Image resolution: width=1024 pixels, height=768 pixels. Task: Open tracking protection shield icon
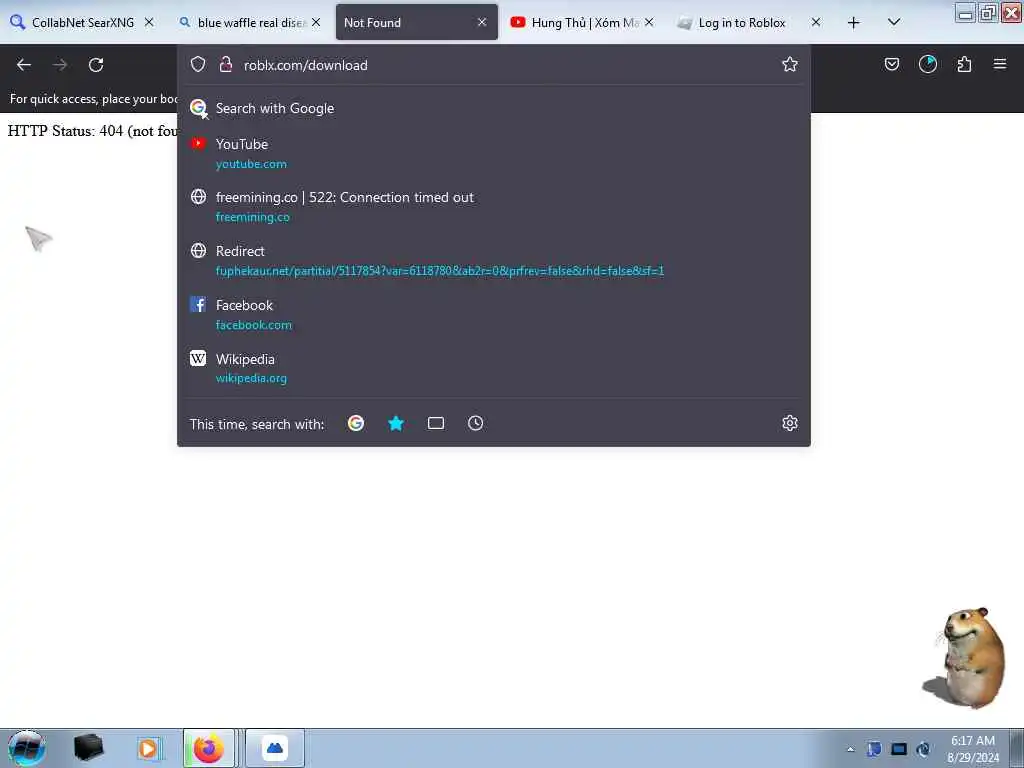coord(198,64)
